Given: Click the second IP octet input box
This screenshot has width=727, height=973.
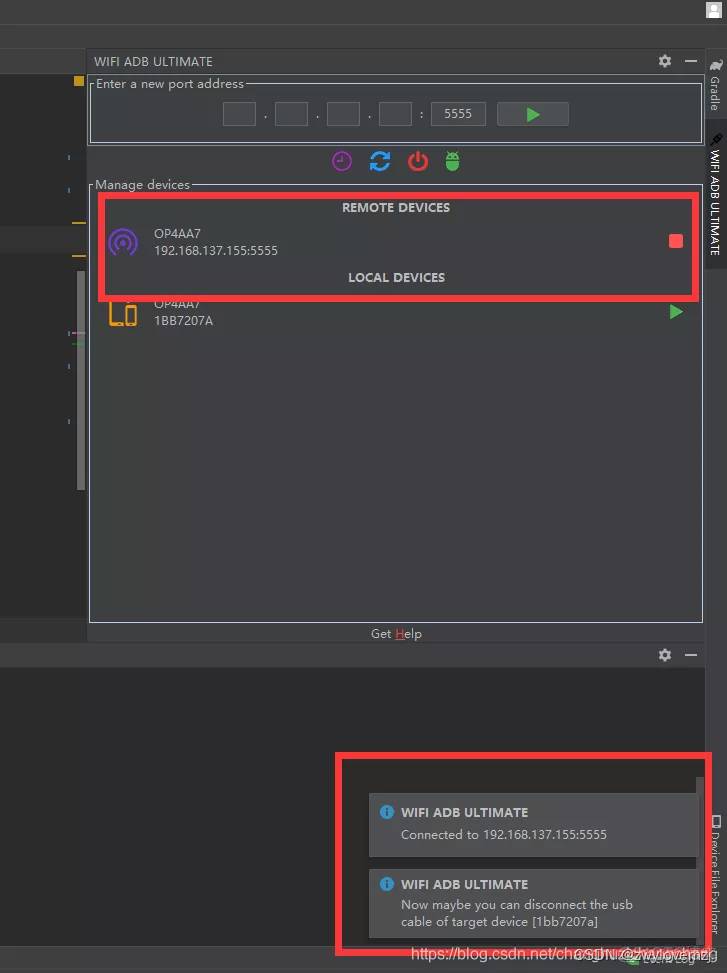Looking at the screenshot, I should click(x=292, y=114).
